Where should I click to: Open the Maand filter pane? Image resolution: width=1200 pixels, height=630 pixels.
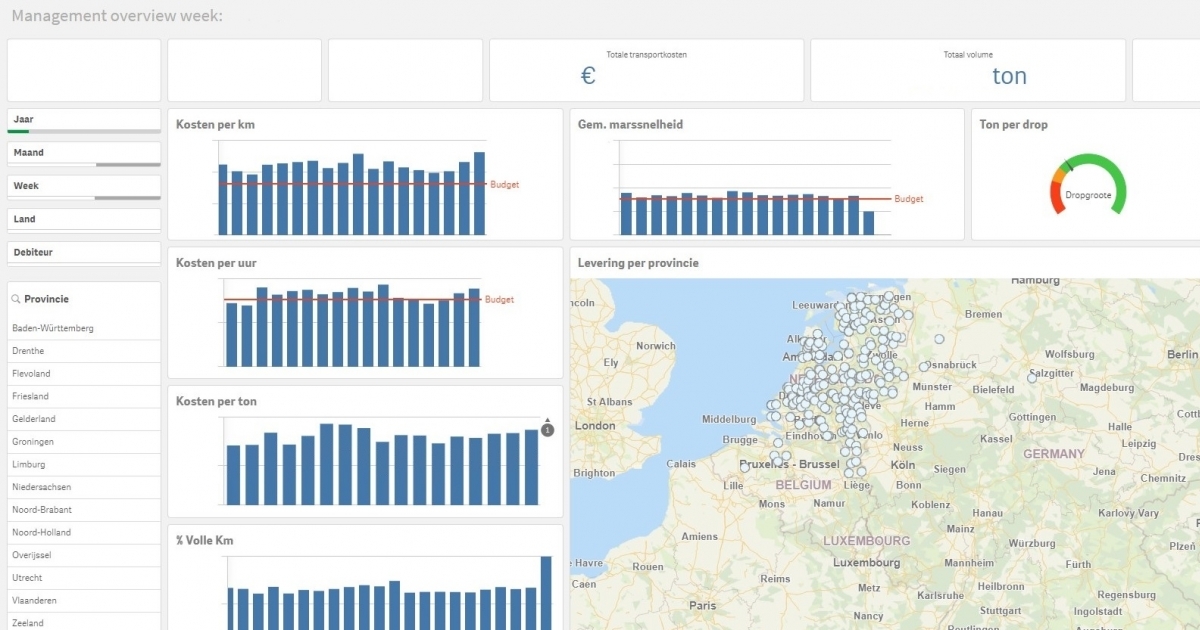pyautogui.click(x=84, y=153)
